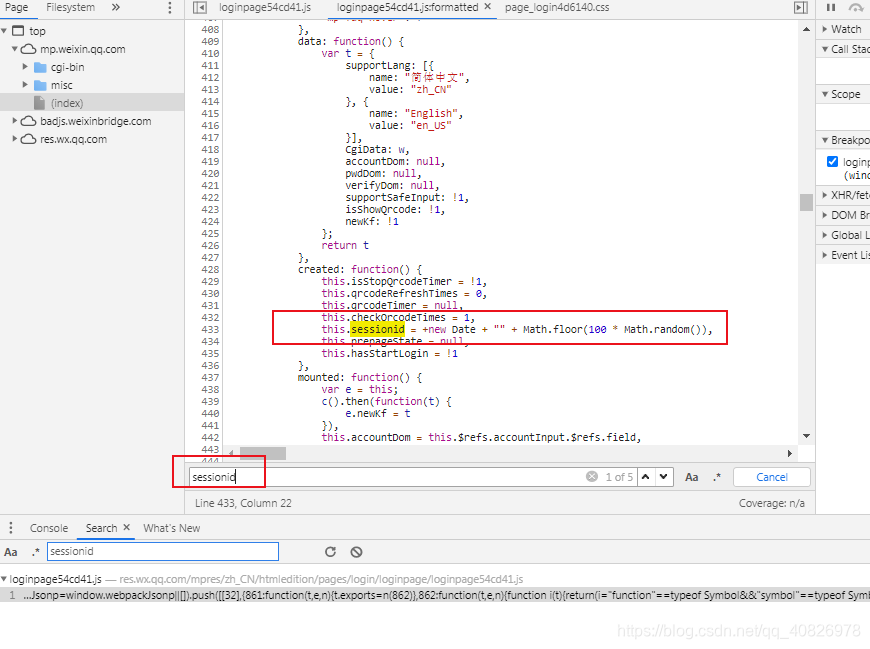
Task: Click the Line 433, Column 22 status
Action: pos(243,503)
